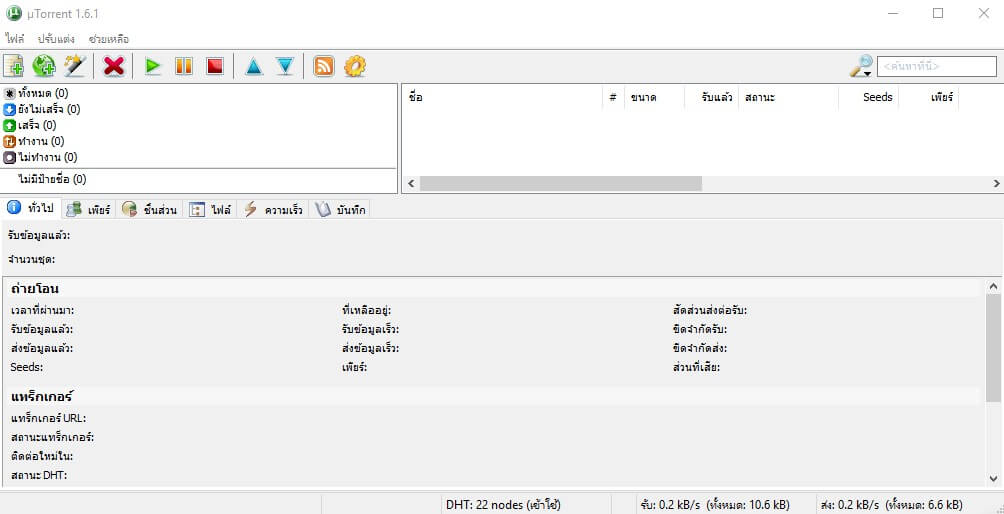Click Add Torrent from URL icon
Image resolution: width=1004 pixels, height=514 pixels.
pyautogui.click(x=44, y=66)
